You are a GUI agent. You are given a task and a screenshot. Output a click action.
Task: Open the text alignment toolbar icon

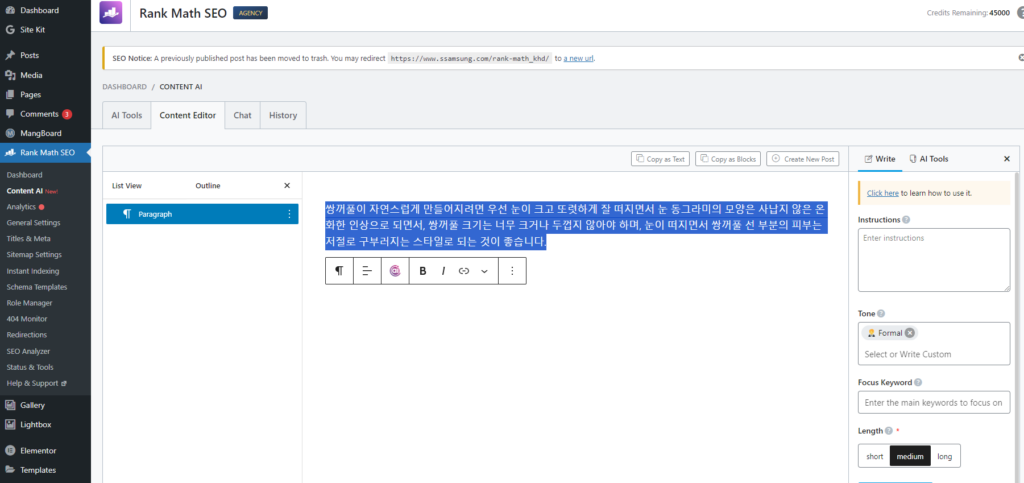[367, 271]
